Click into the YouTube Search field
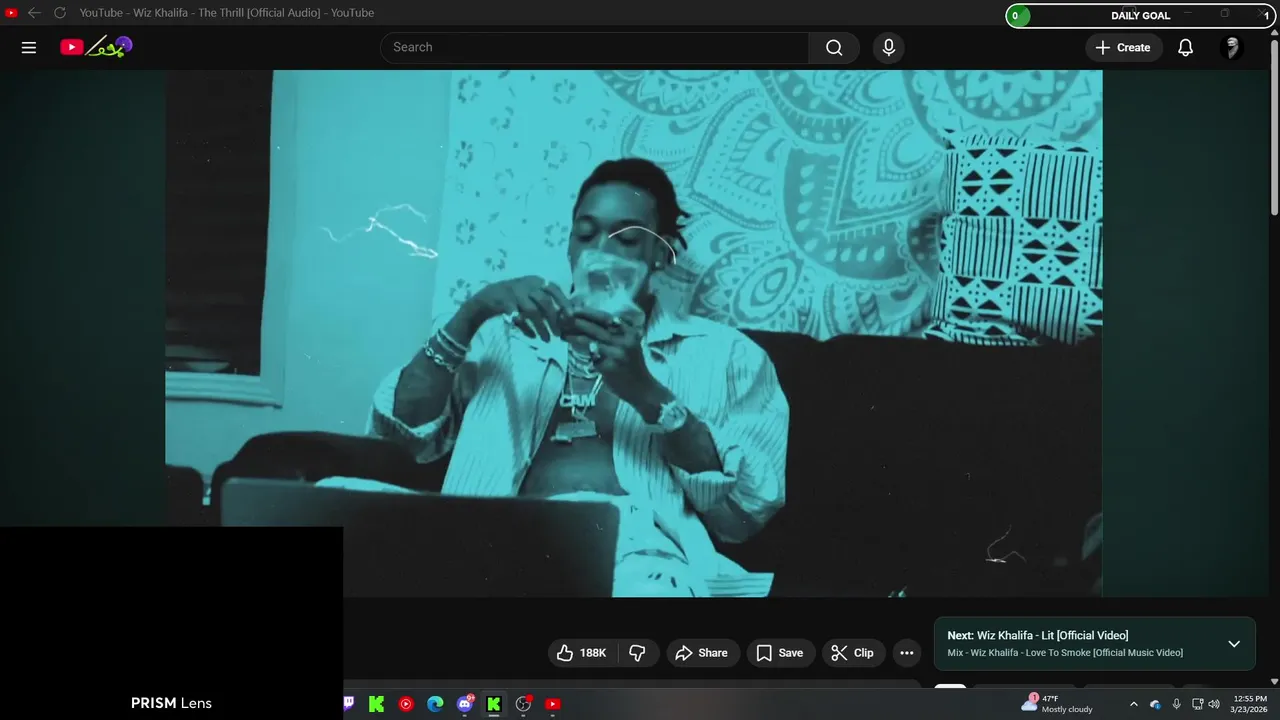The height and width of the screenshot is (720, 1280). click(x=594, y=47)
